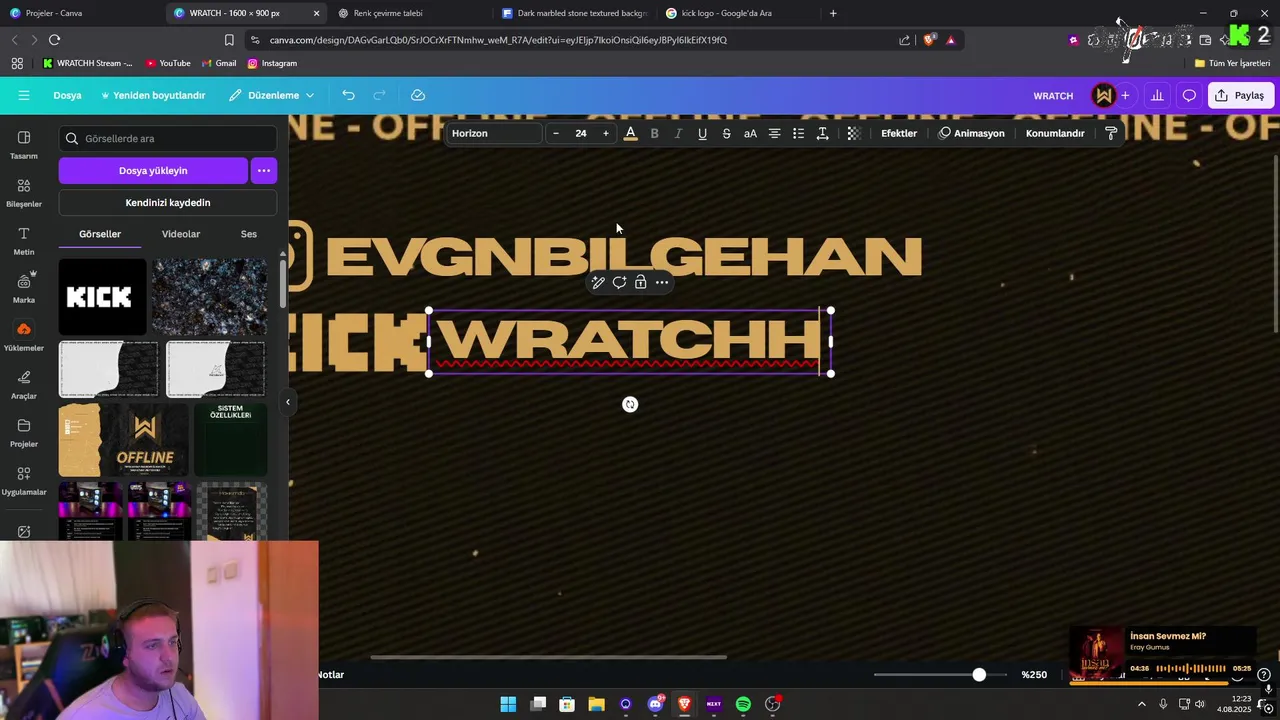The image size is (1280, 720).
Task: Open File Explorer from the taskbar
Action: click(596, 704)
